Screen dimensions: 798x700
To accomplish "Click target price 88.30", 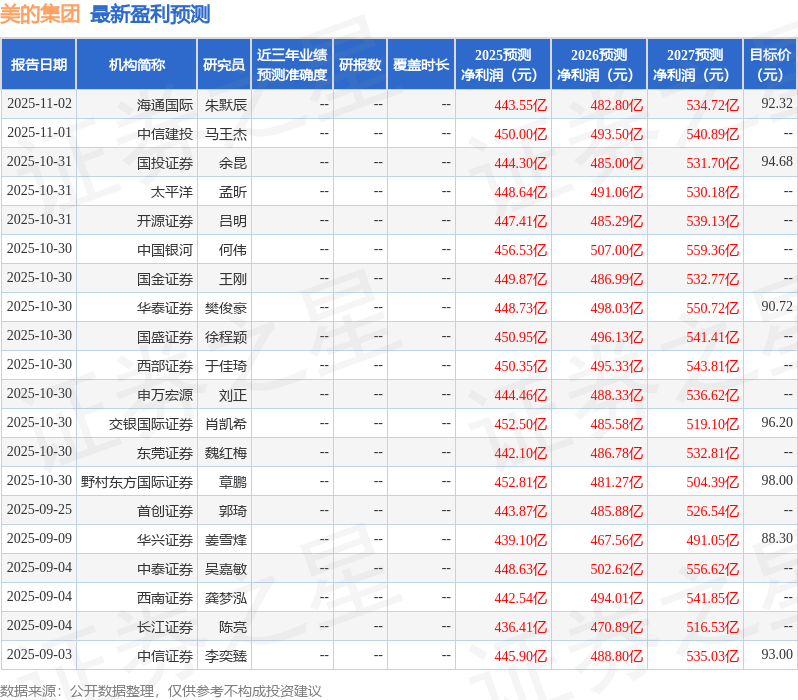I will [777, 539].
